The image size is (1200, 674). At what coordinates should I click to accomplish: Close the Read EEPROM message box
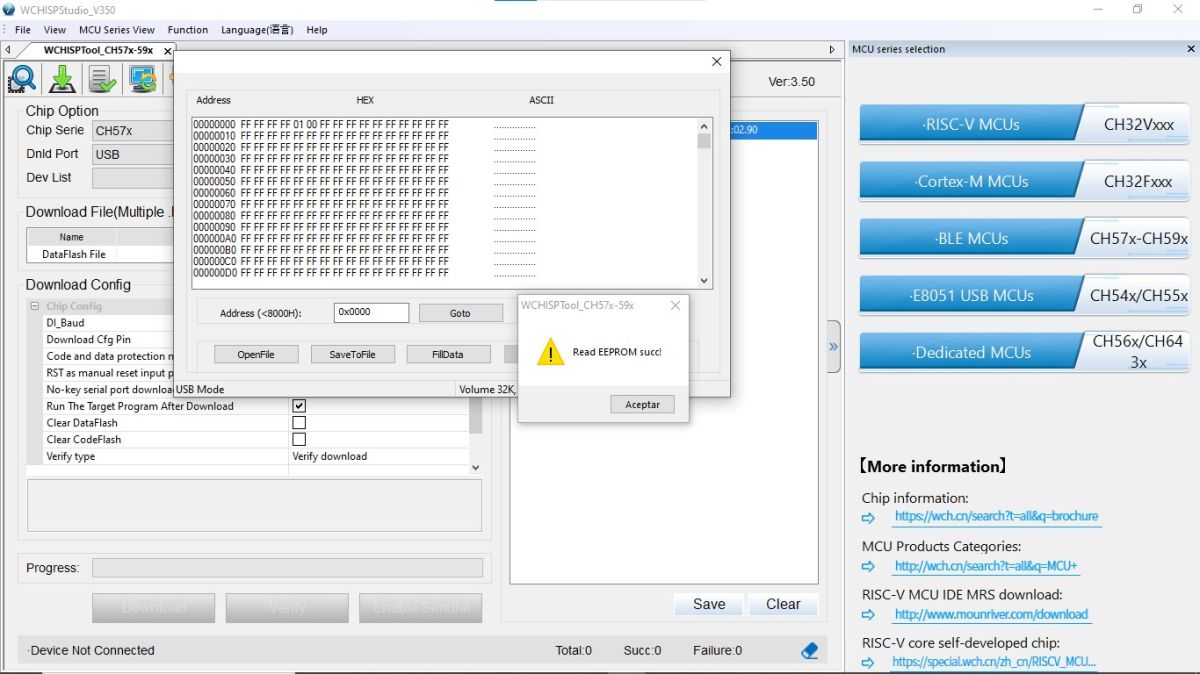675,305
